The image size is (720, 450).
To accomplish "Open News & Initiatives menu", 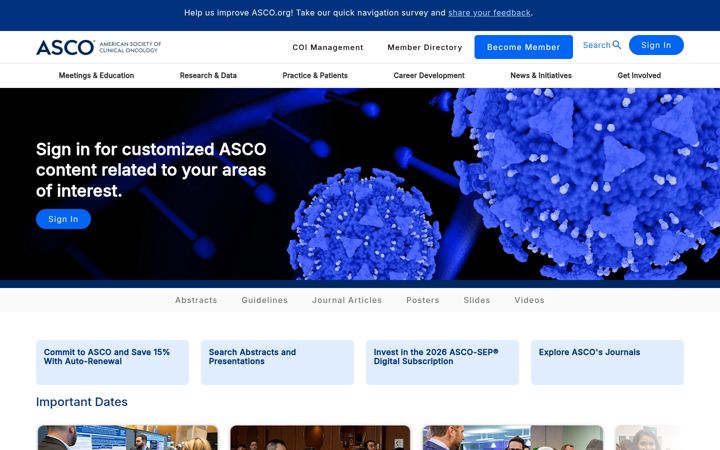I will (x=541, y=75).
